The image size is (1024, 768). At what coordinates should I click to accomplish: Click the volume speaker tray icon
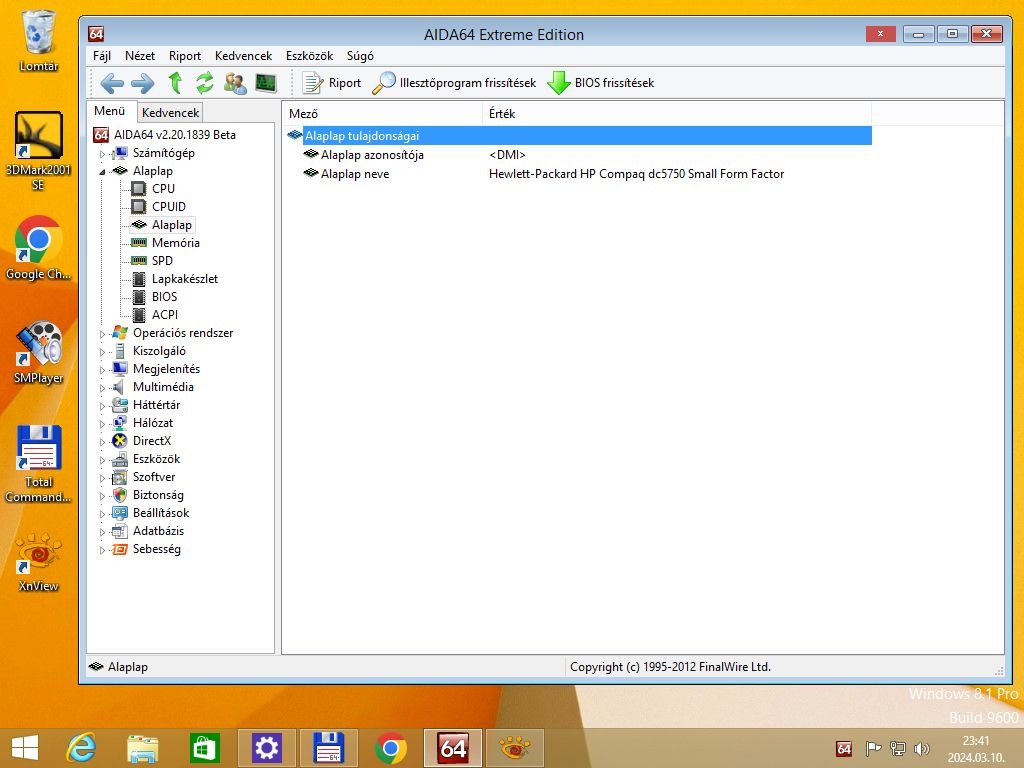(921, 748)
